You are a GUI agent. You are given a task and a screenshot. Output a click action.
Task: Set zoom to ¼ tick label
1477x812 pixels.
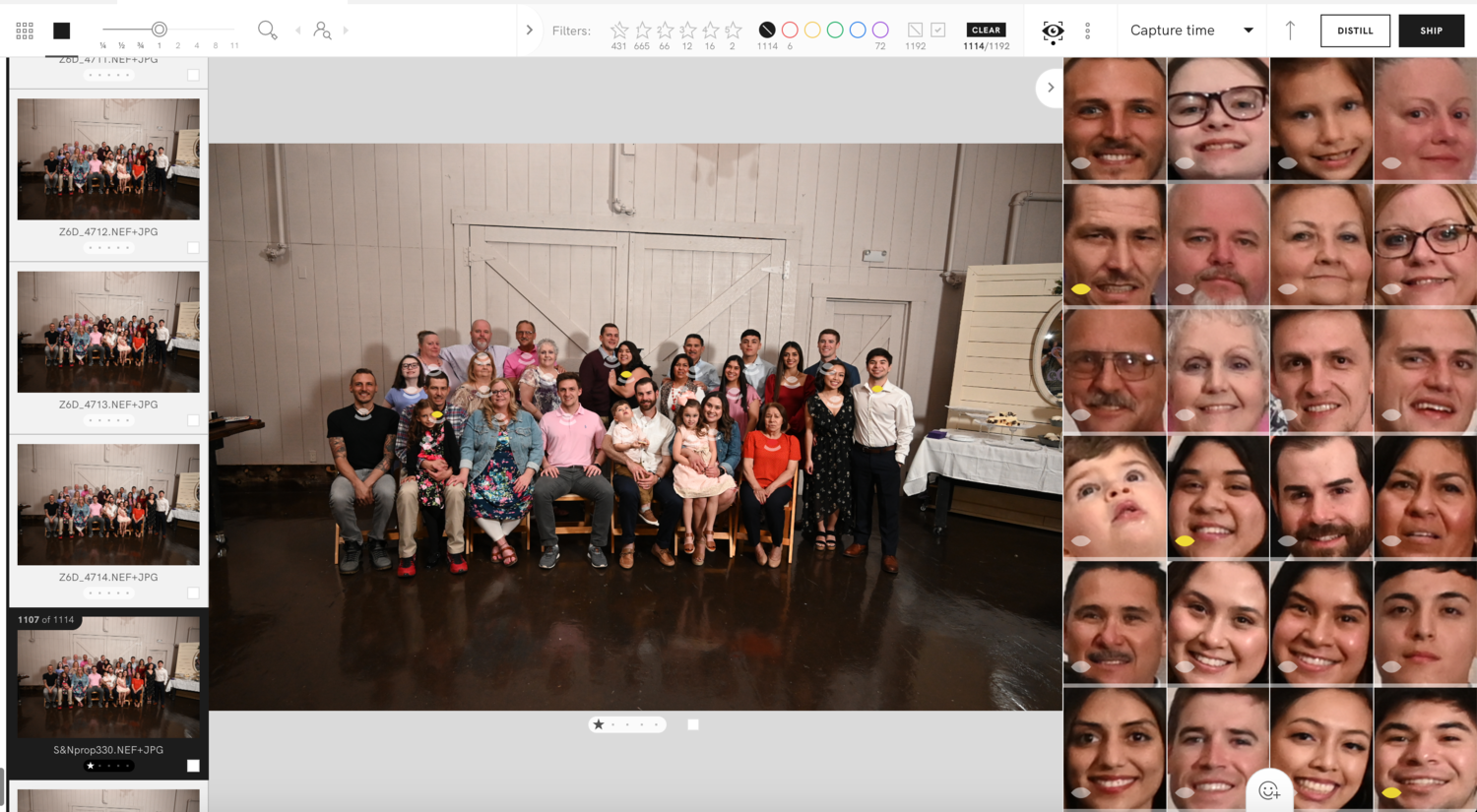click(x=103, y=46)
